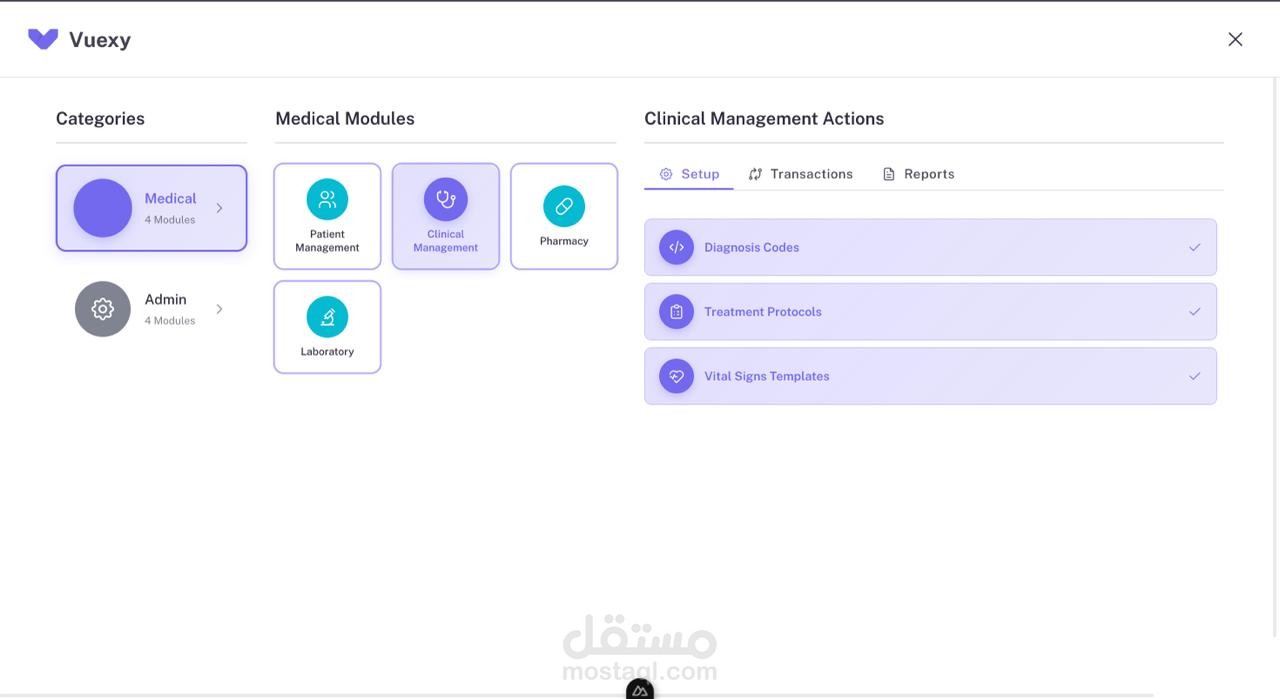Toggle the Treatment Protocols checkmark
The image size is (1280, 699).
[x=1194, y=312]
